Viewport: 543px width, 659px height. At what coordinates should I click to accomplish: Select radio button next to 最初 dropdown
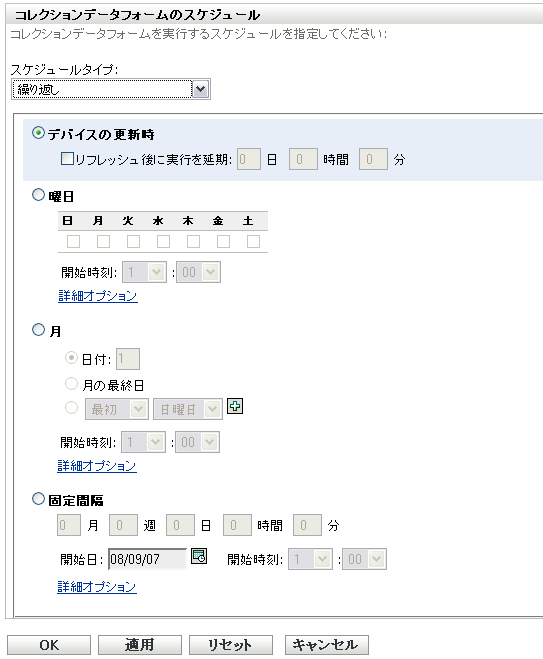[x=71, y=408]
